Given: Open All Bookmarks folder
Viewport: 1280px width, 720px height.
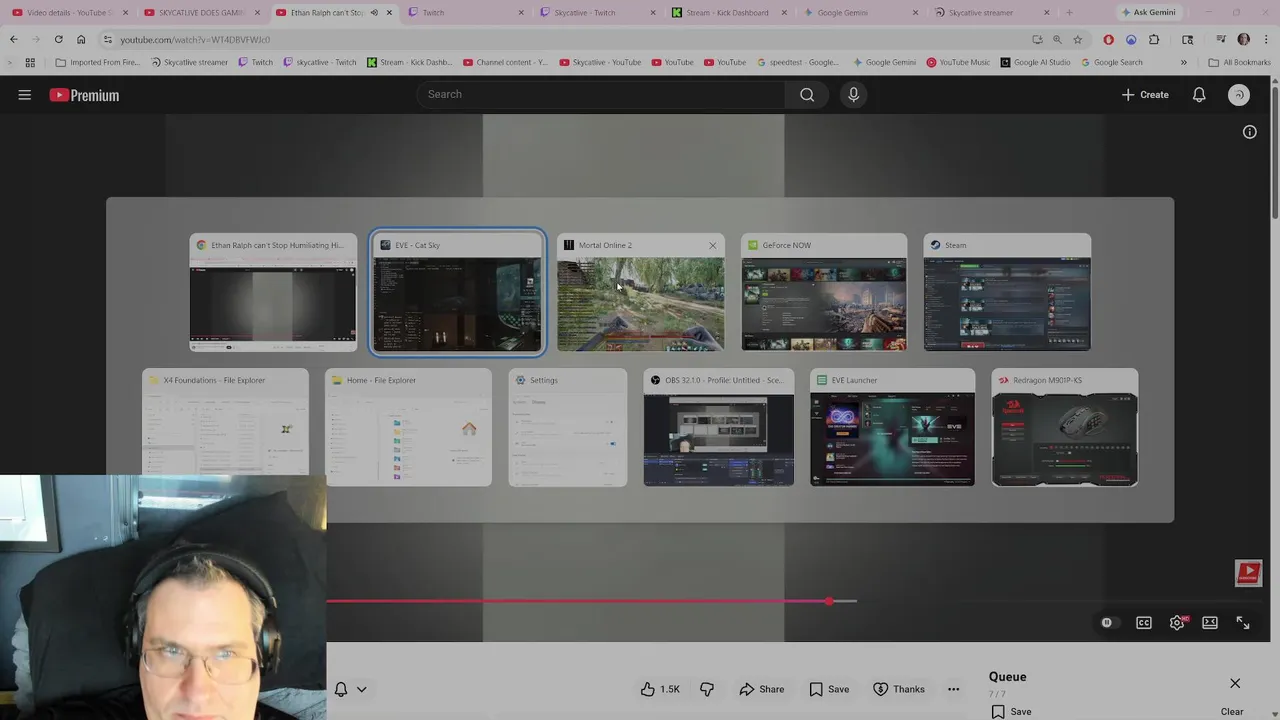Looking at the screenshot, I should tap(1239, 62).
